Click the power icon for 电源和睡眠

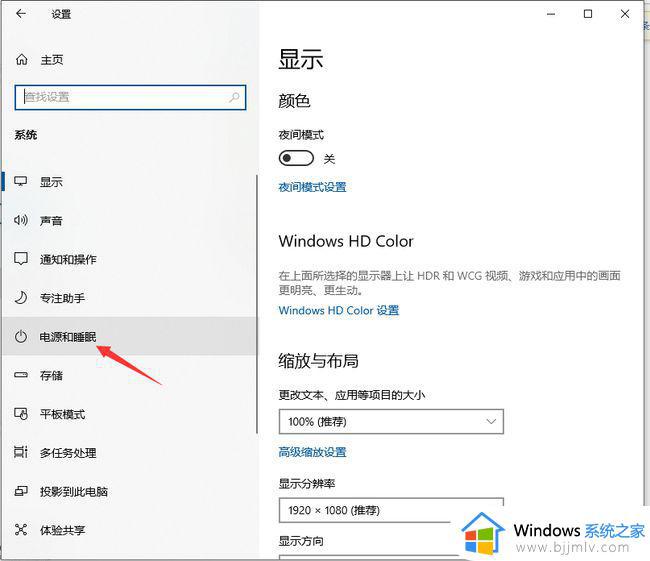pos(21,336)
